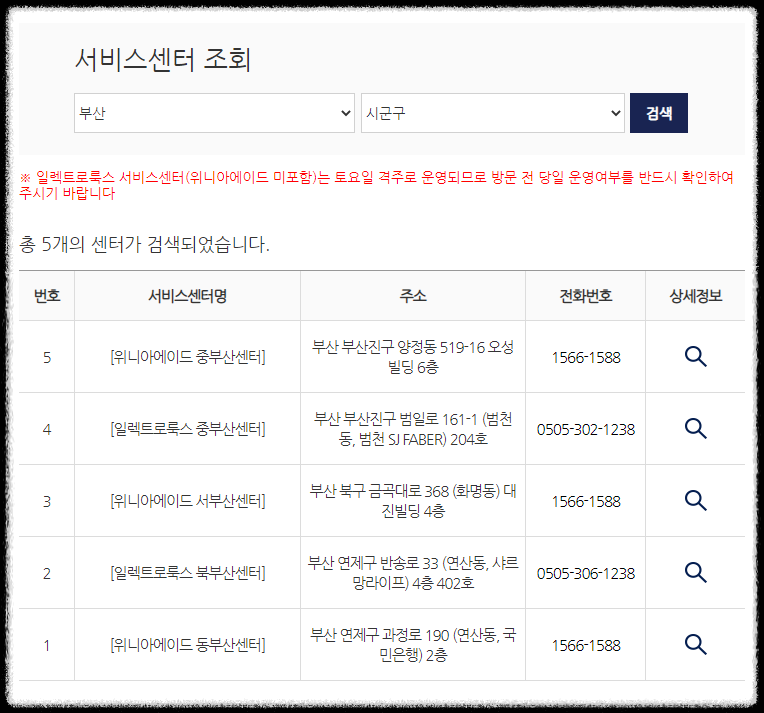Click phone 1566-1588 in 동부산센터 row
The width and height of the screenshot is (764, 713).
pos(586,645)
